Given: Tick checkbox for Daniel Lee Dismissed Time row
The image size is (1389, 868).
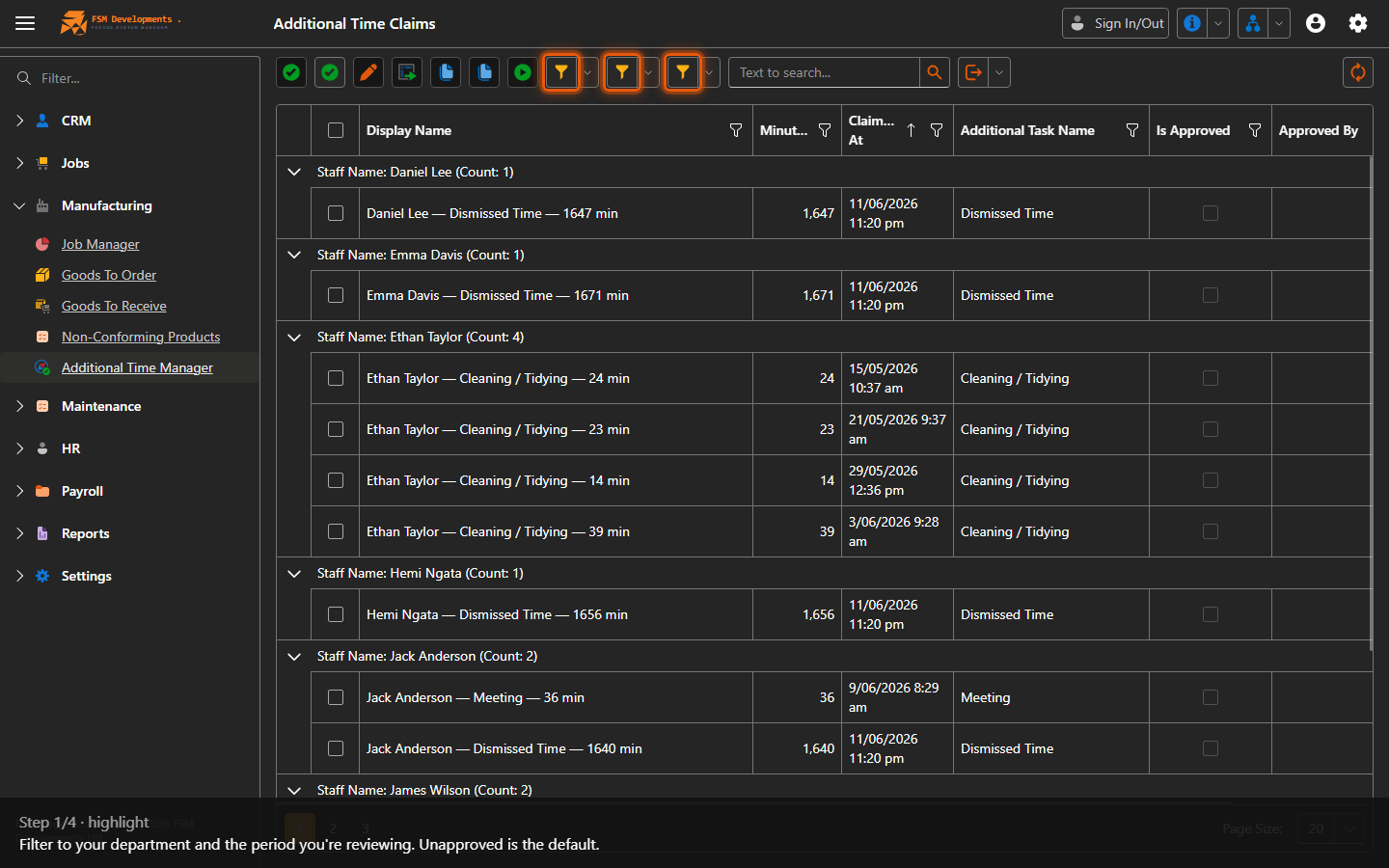Looking at the screenshot, I should (336, 213).
